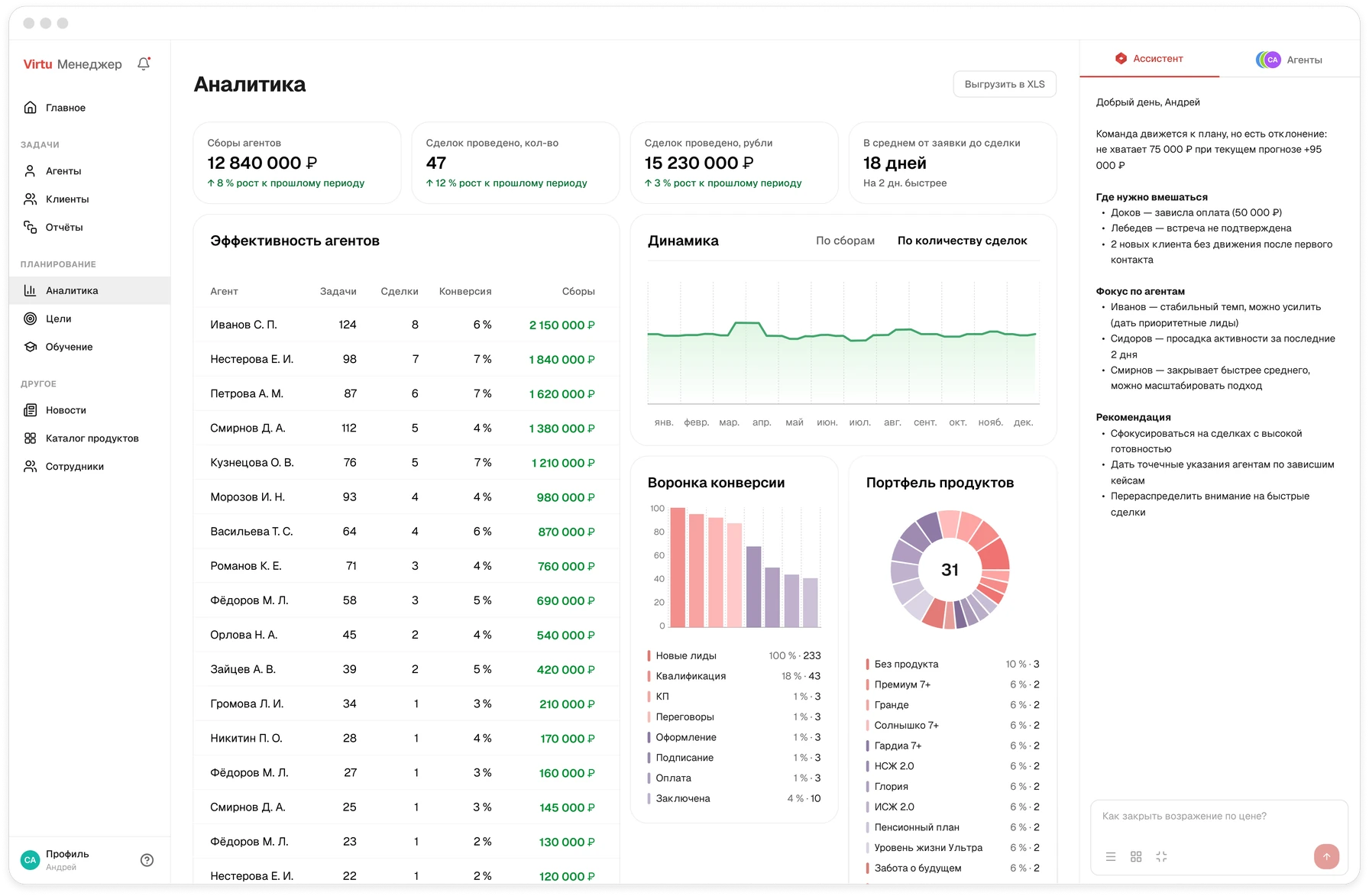Select По количеству сделок chart view
1369x896 pixels.
962,241
